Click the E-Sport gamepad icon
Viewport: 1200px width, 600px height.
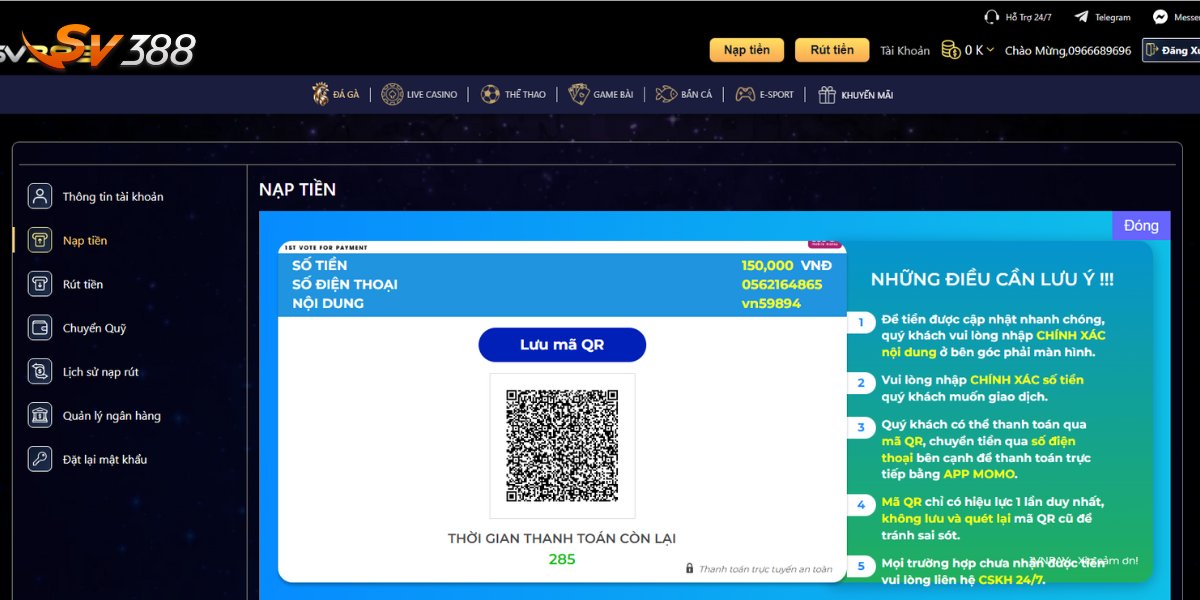(745, 94)
